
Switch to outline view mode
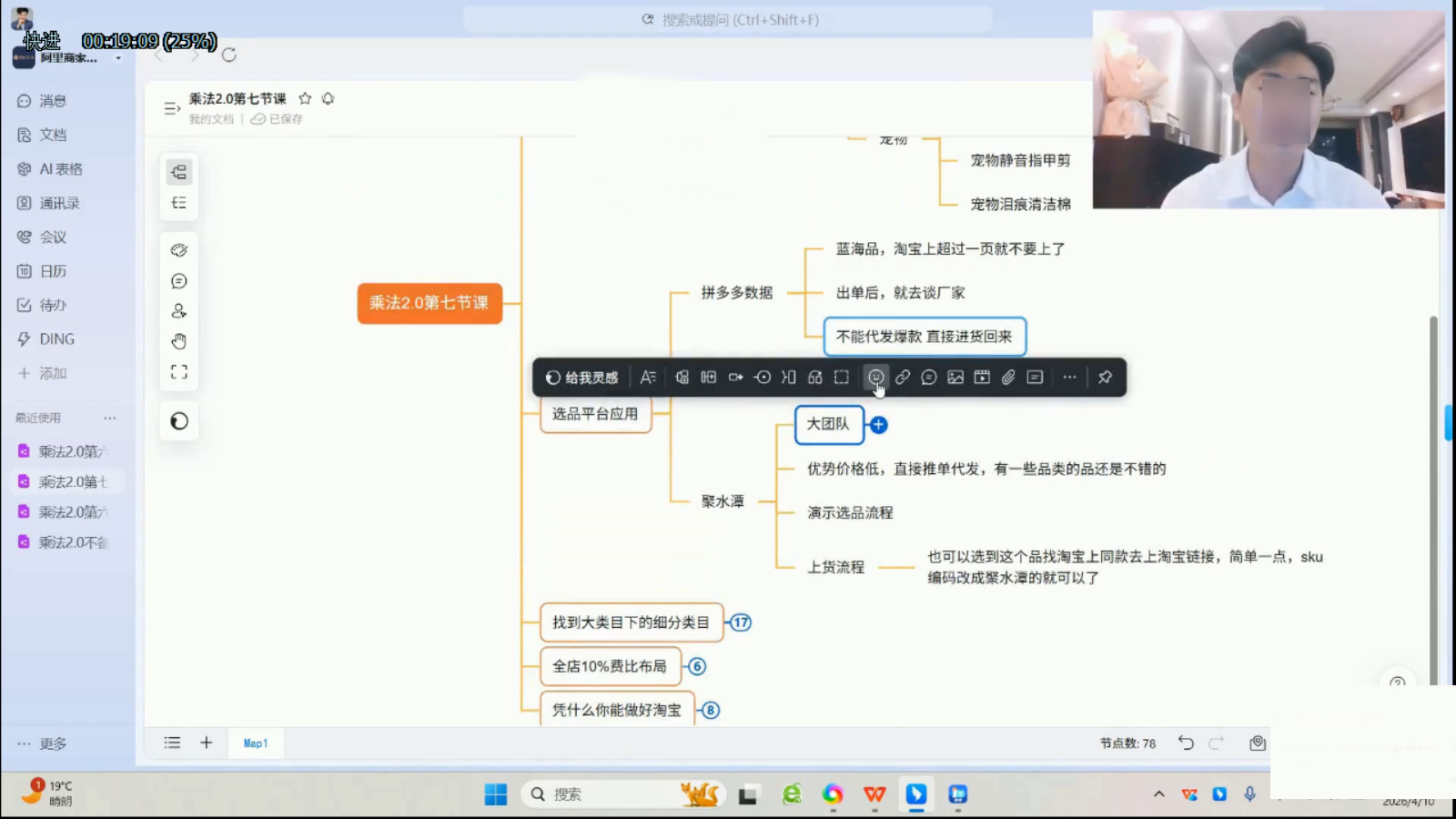point(179,203)
